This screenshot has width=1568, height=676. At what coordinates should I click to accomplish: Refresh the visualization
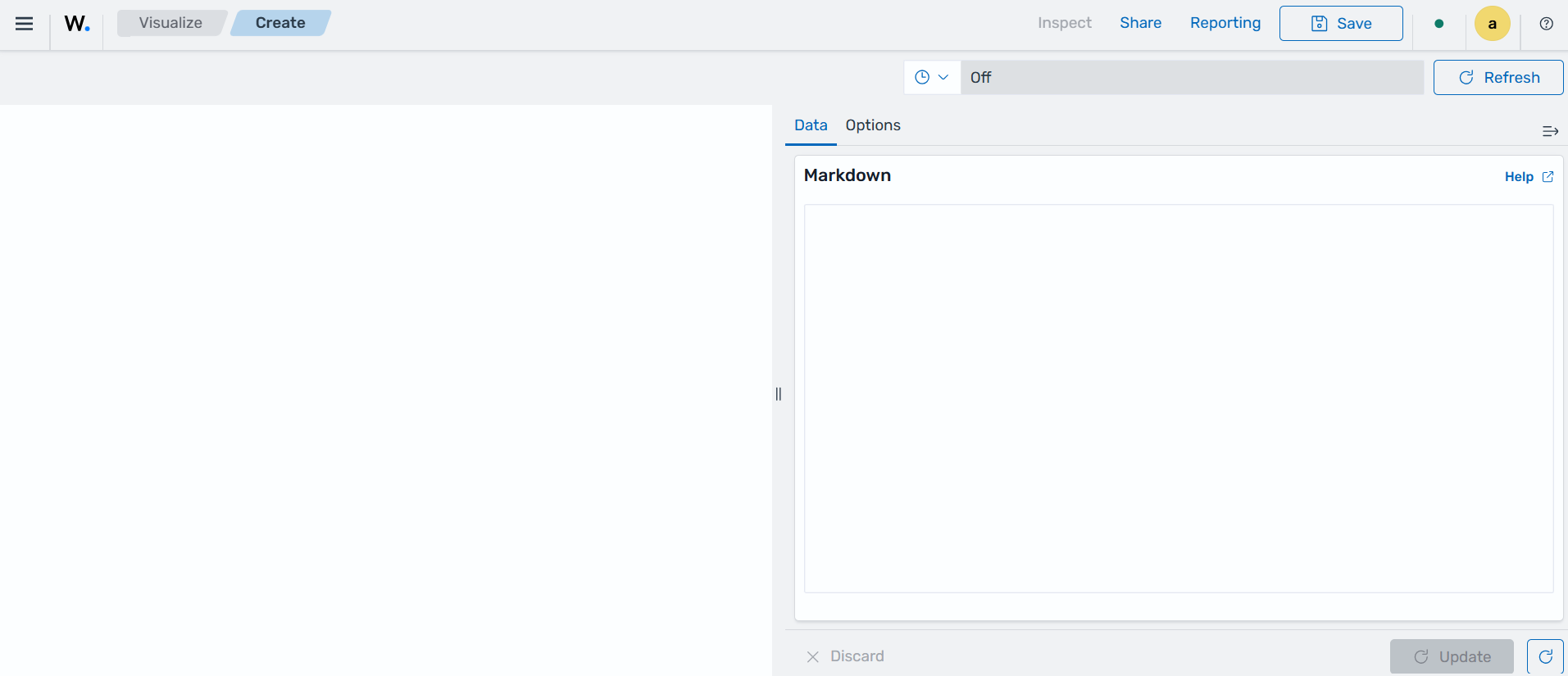coord(1498,77)
